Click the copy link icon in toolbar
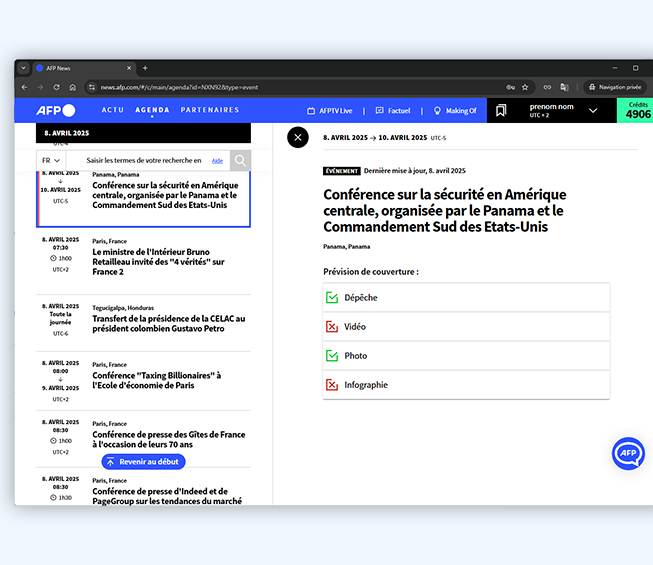 click(x=547, y=87)
